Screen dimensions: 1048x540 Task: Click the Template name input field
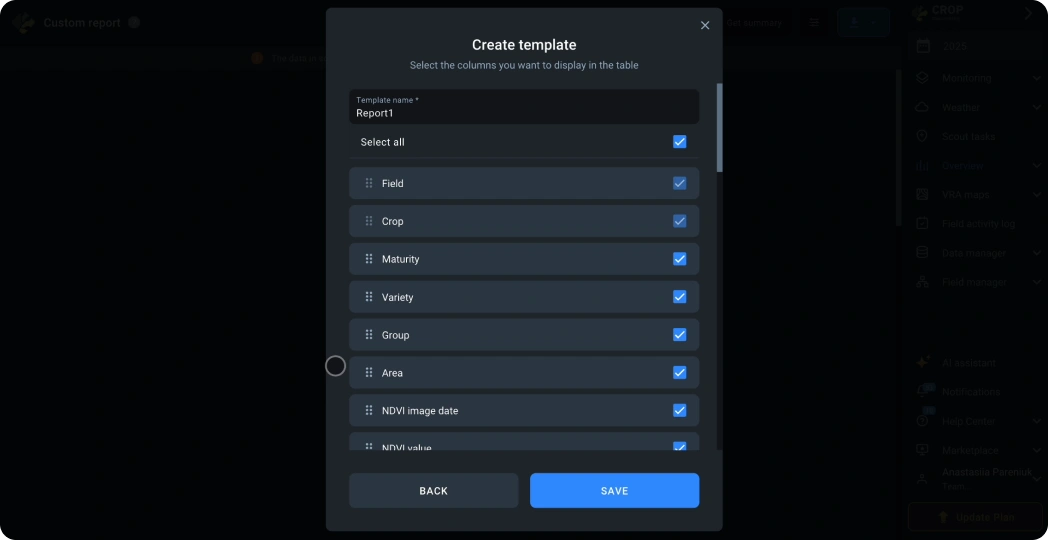(x=524, y=107)
